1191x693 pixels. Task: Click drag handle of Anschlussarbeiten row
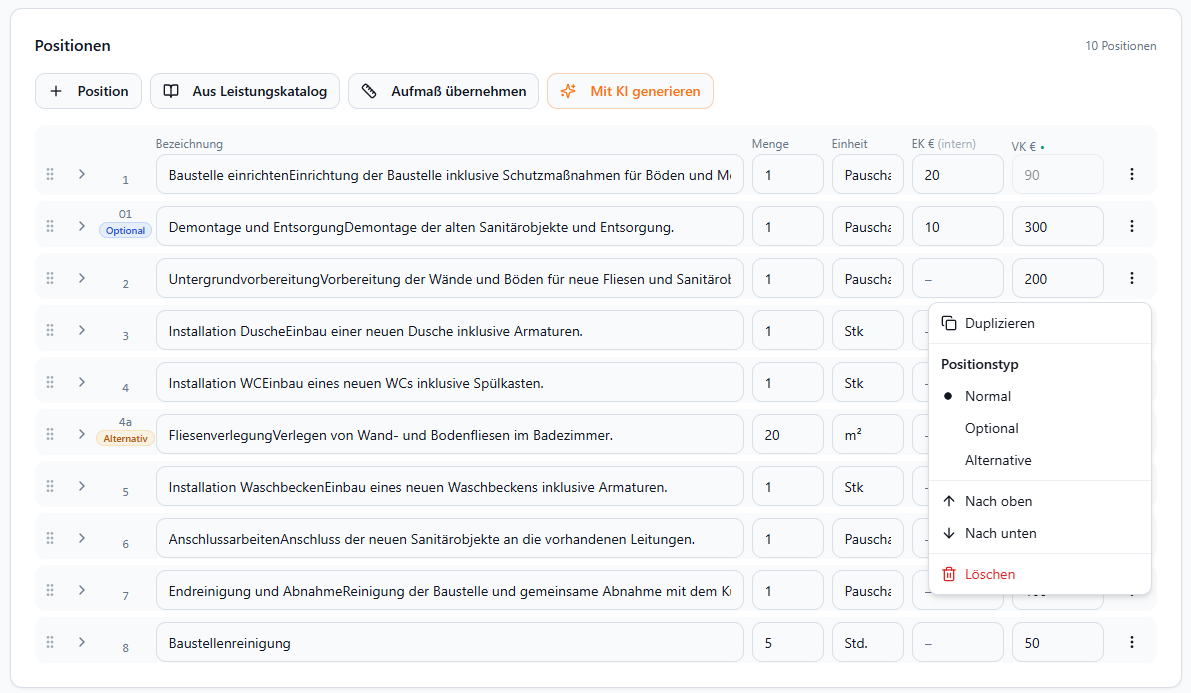50,538
